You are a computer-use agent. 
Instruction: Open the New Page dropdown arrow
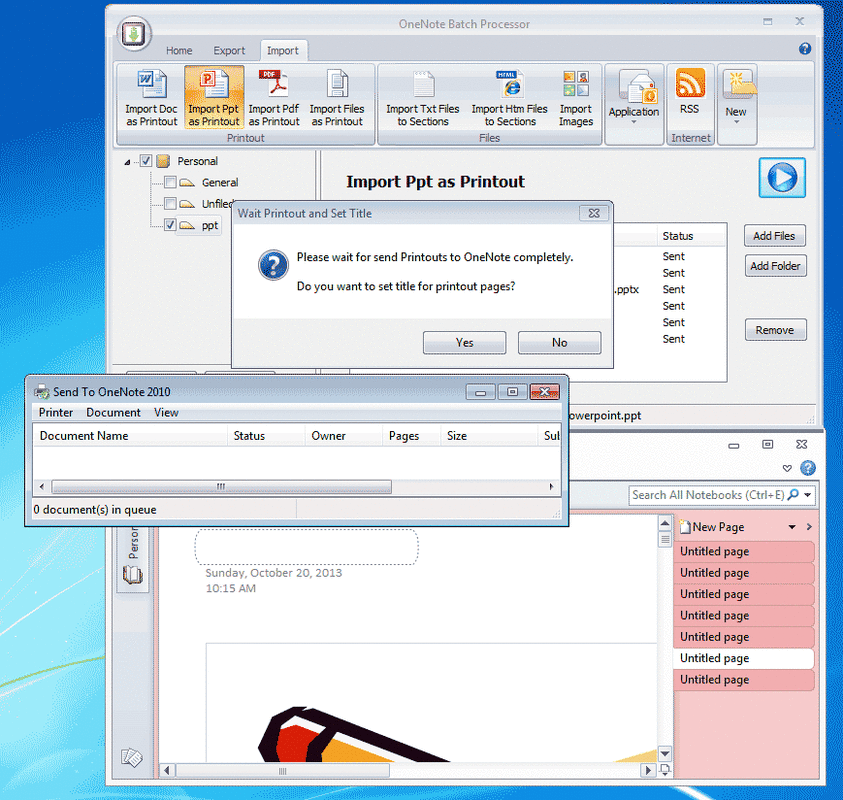coord(792,527)
